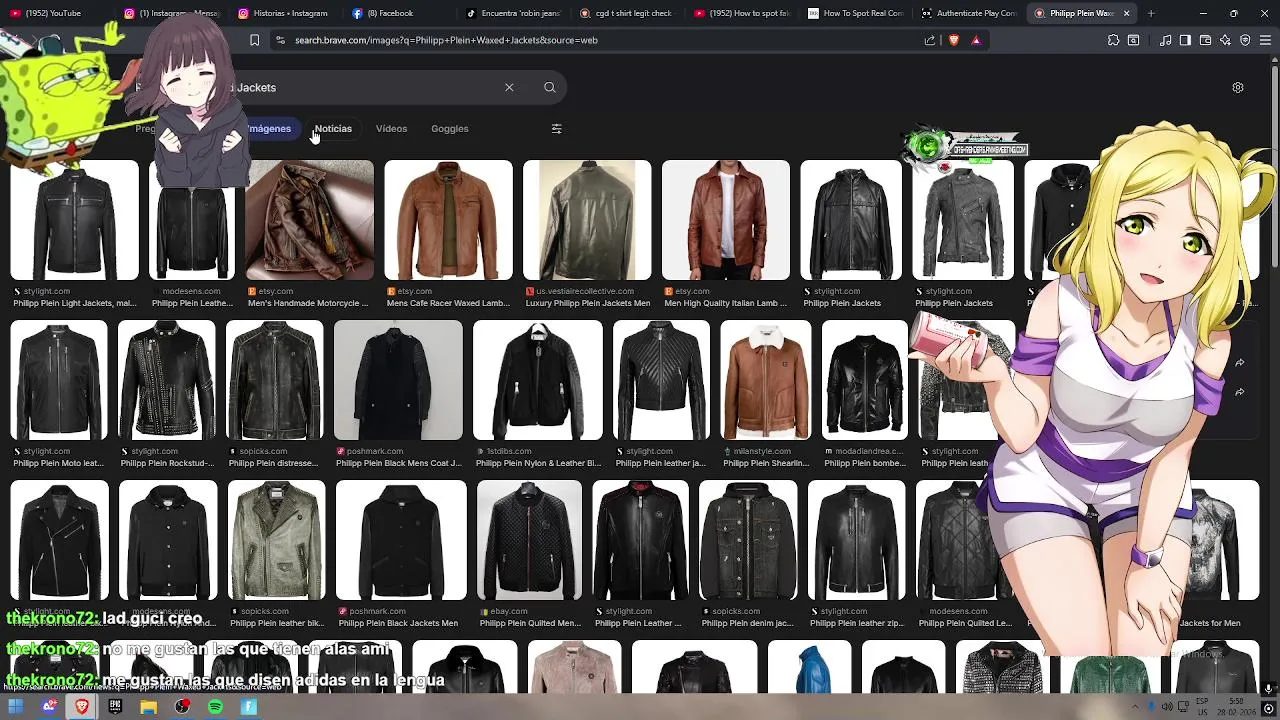The image size is (1280, 720).
Task: Open Windows Start menu
Action: [x=16, y=707]
